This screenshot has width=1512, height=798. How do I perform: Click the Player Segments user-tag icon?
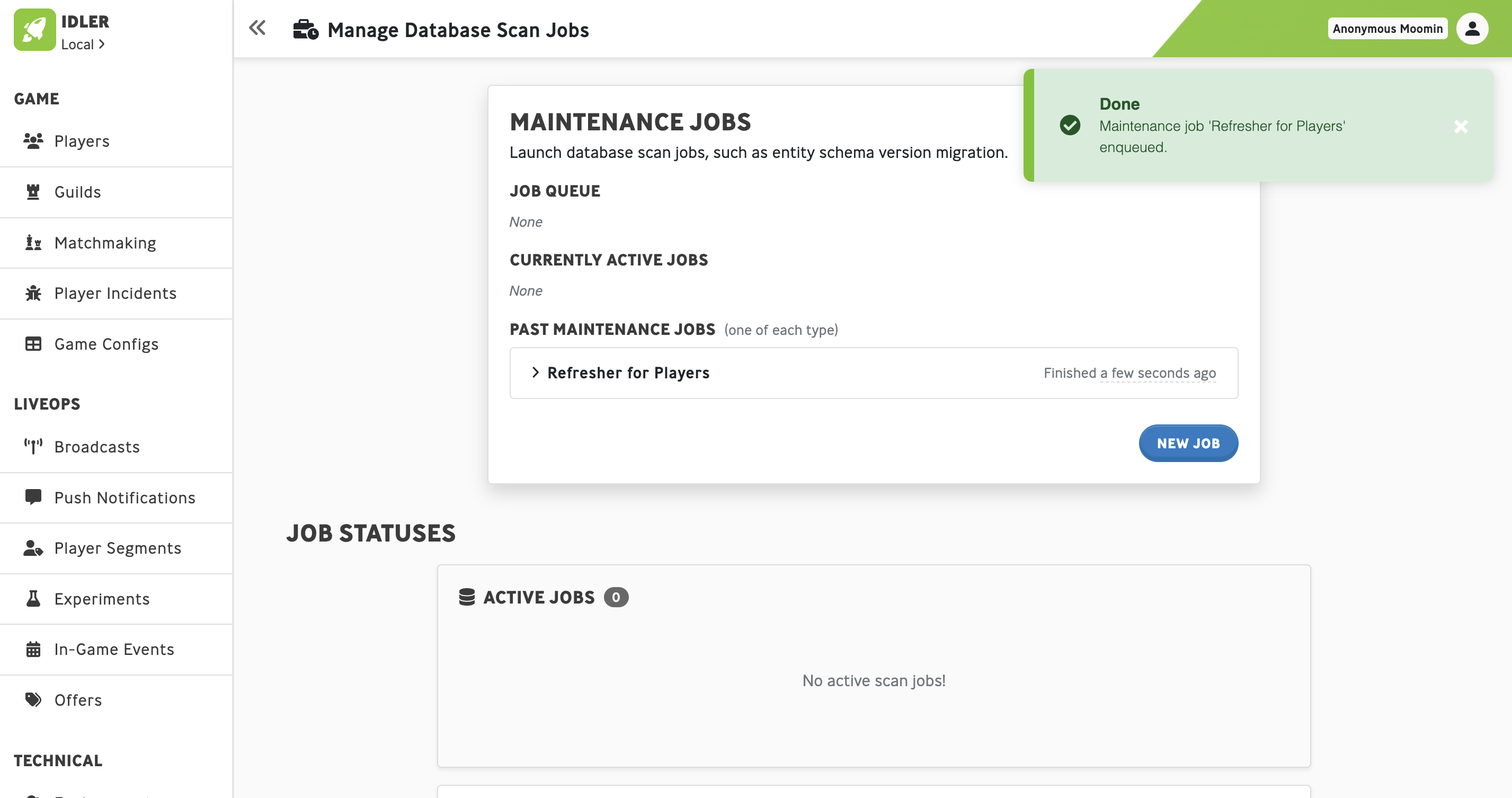click(33, 548)
